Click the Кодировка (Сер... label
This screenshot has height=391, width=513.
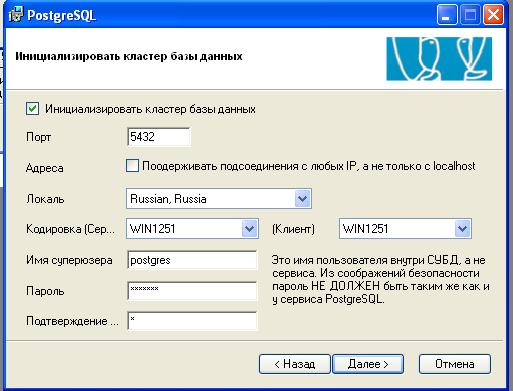click(70, 229)
